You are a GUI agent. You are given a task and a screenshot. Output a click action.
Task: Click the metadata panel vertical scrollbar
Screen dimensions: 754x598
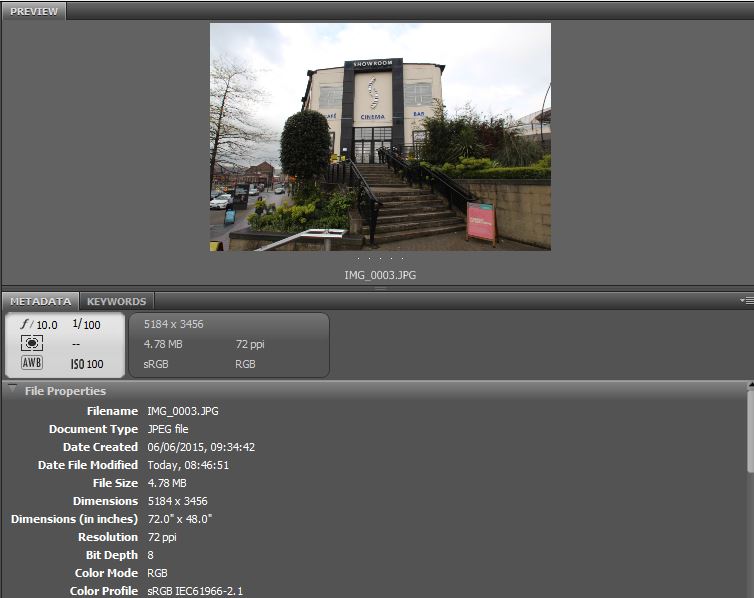tap(751, 431)
